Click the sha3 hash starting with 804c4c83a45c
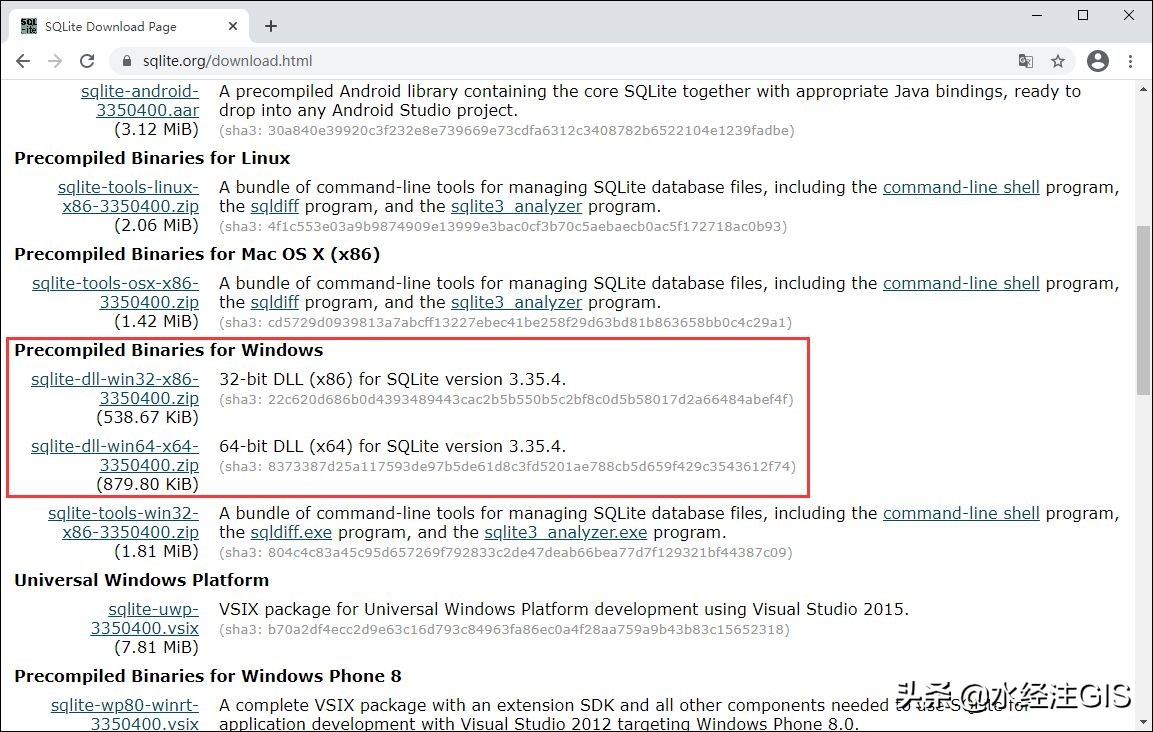This screenshot has width=1153, height=732. click(x=506, y=552)
